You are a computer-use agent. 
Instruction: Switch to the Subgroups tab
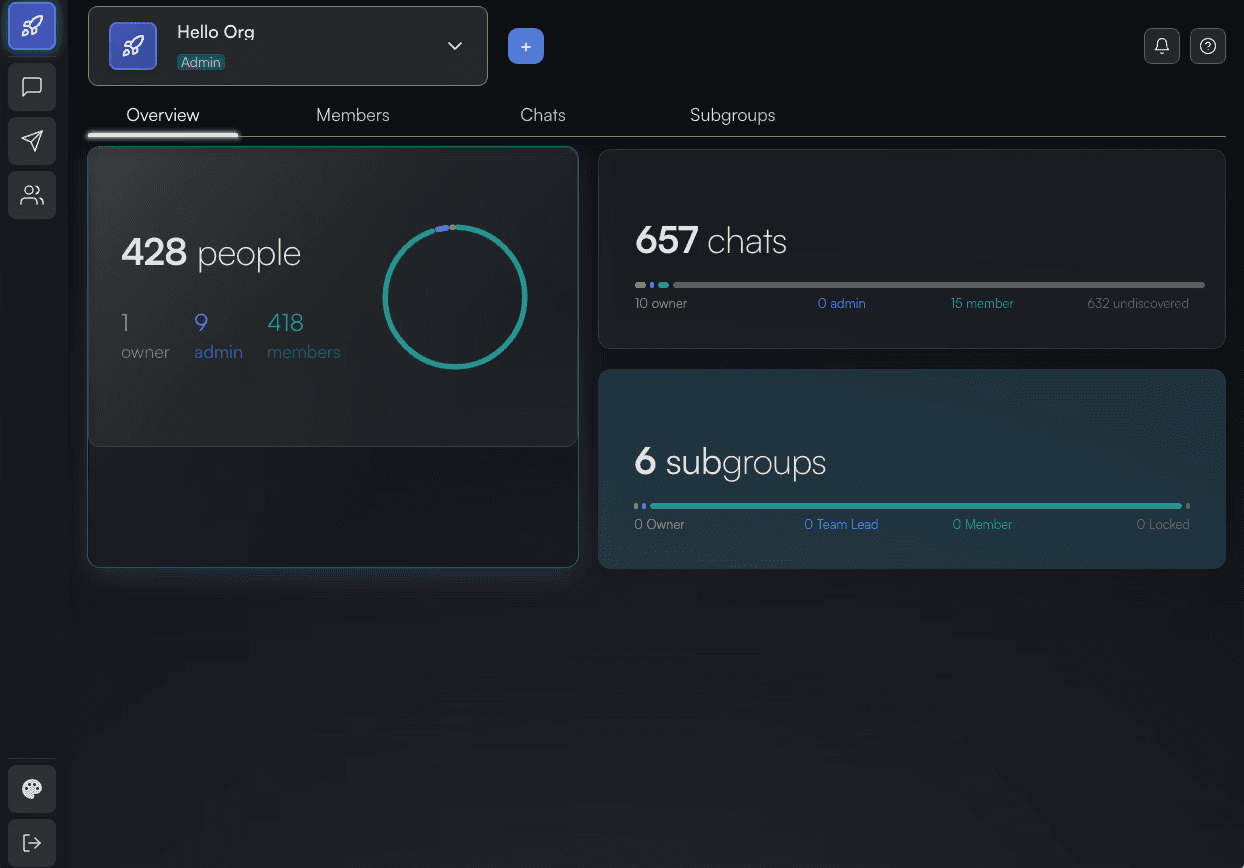(x=733, y=115)
